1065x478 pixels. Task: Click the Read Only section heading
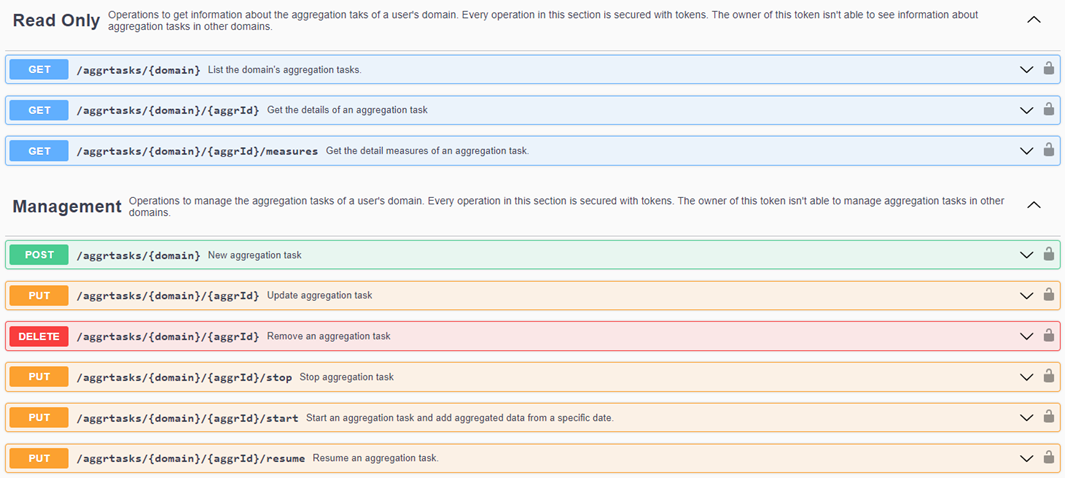click(56, 20)
